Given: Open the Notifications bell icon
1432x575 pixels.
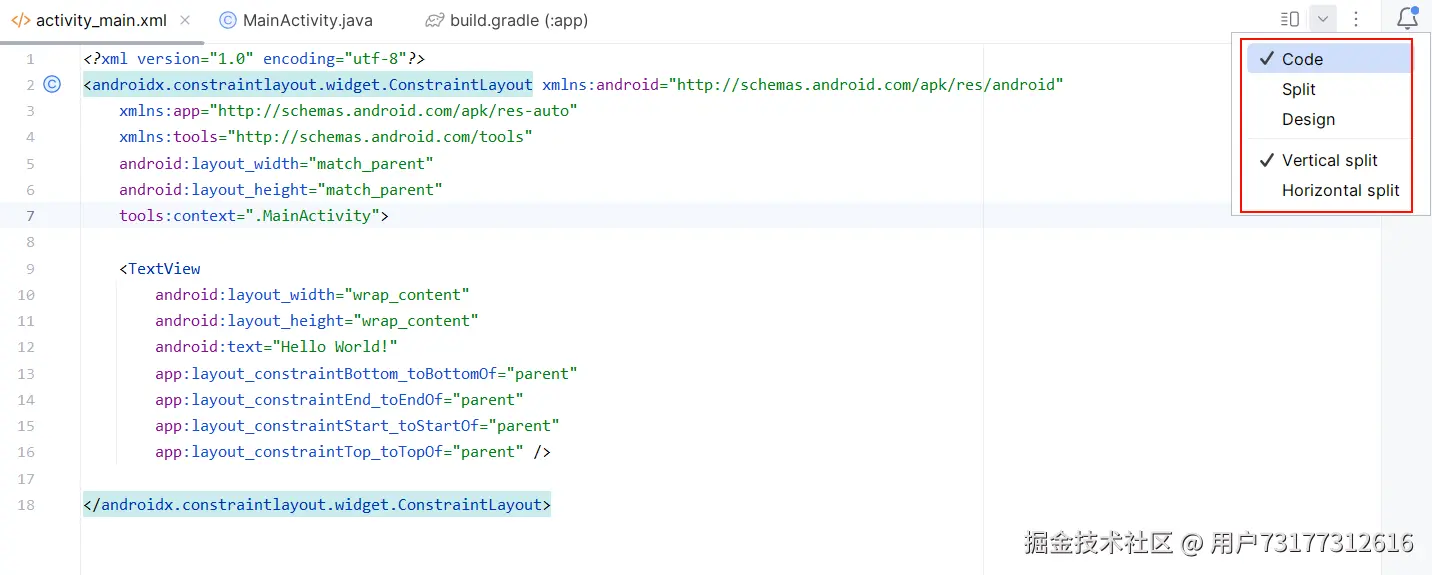Looking at the screenshot, I should pos(1407,18).
